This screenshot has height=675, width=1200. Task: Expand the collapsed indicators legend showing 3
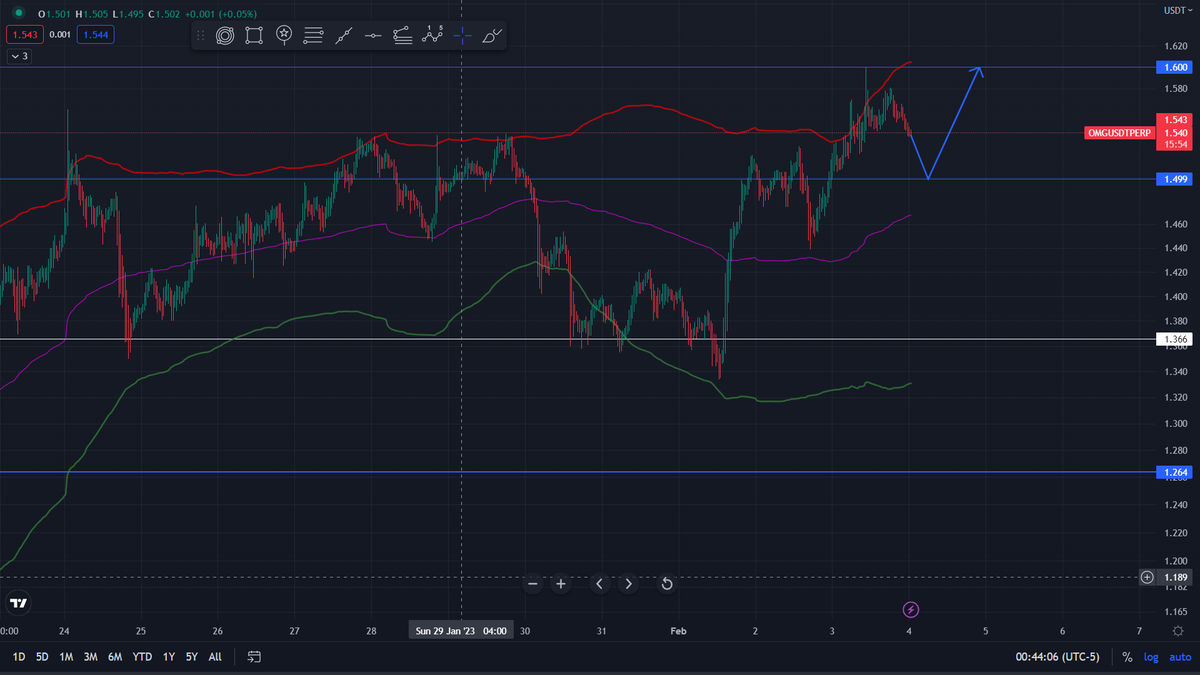point(18,57)
